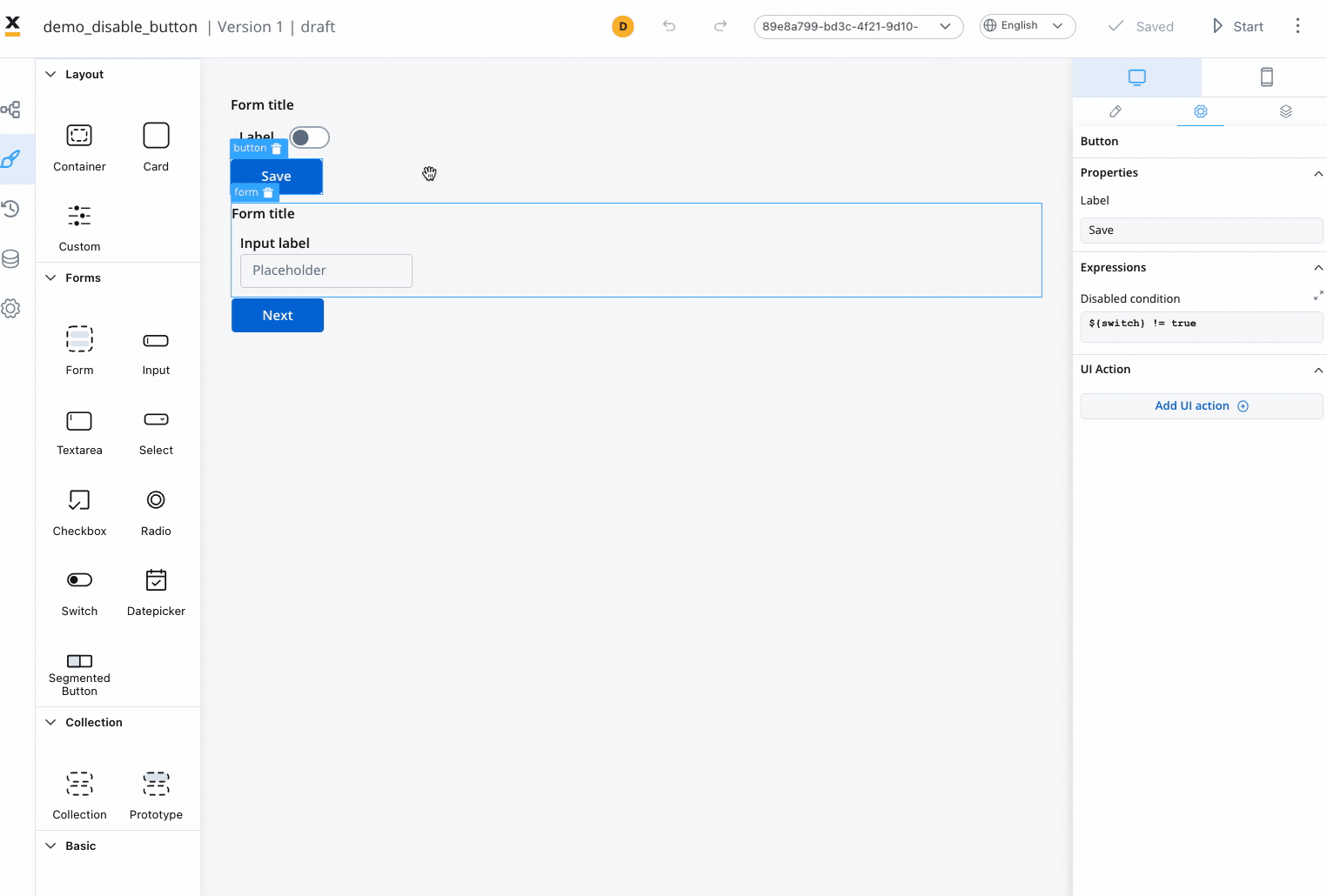Select the Save button on canvas
This screenshot has width=1327, height=896.
point(277,177)
